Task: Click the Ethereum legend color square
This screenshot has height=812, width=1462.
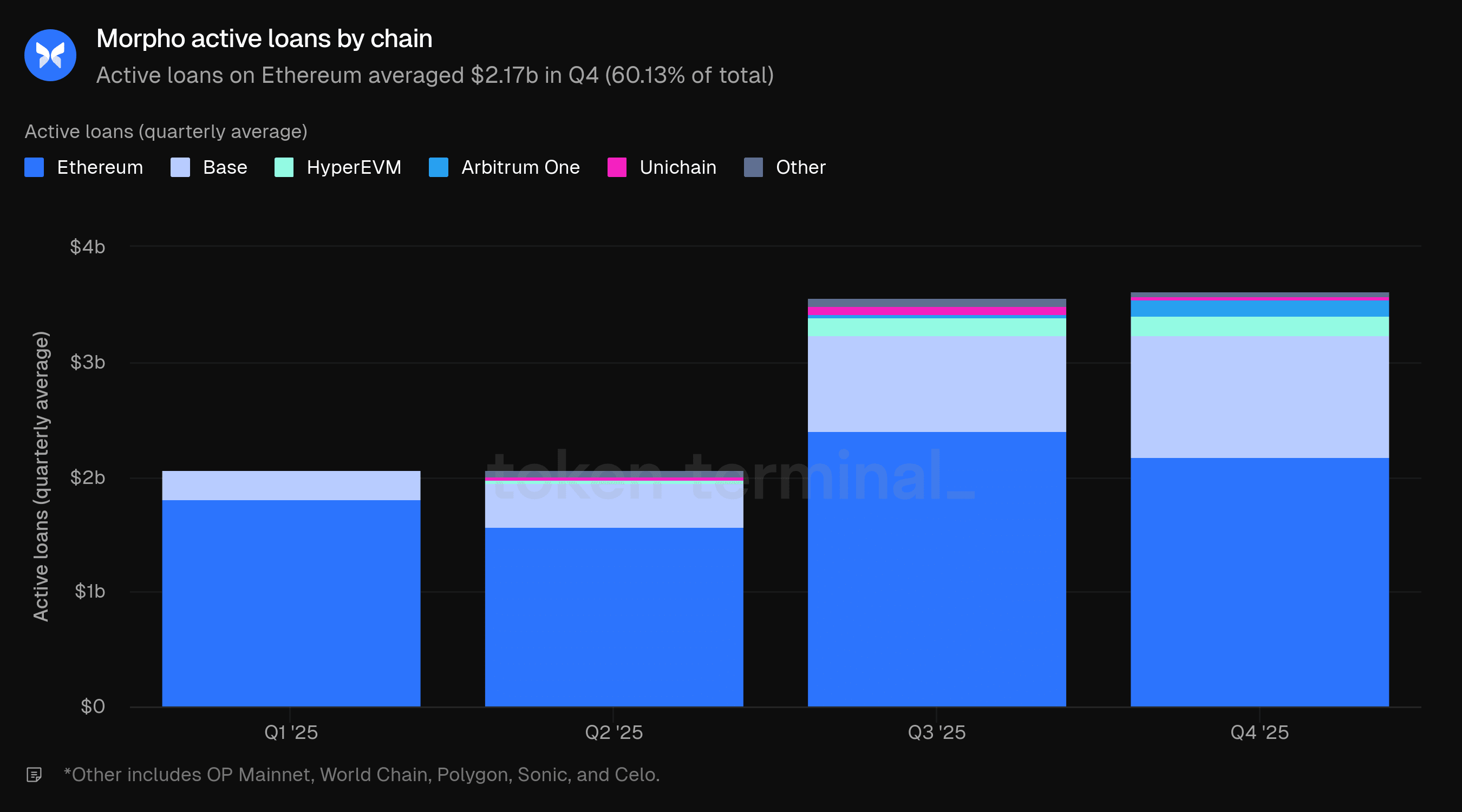Action: point(34,167)
